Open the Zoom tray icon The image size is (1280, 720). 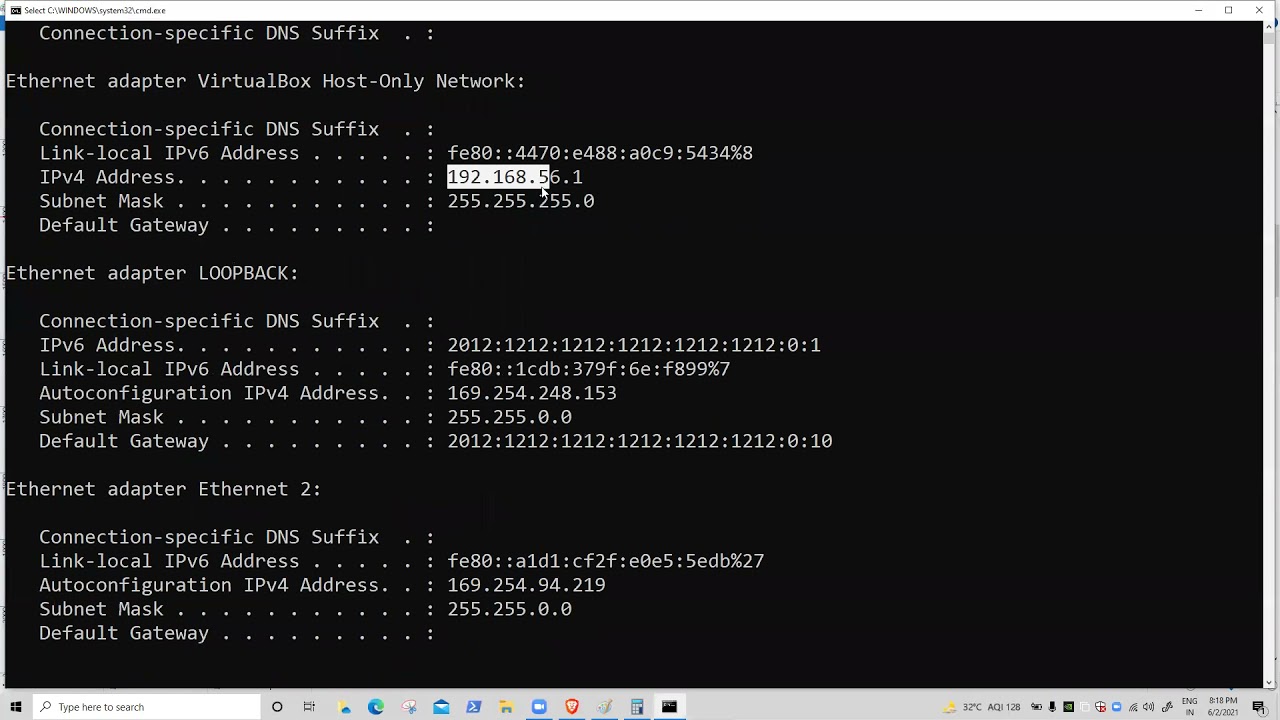pos(1117,707)
